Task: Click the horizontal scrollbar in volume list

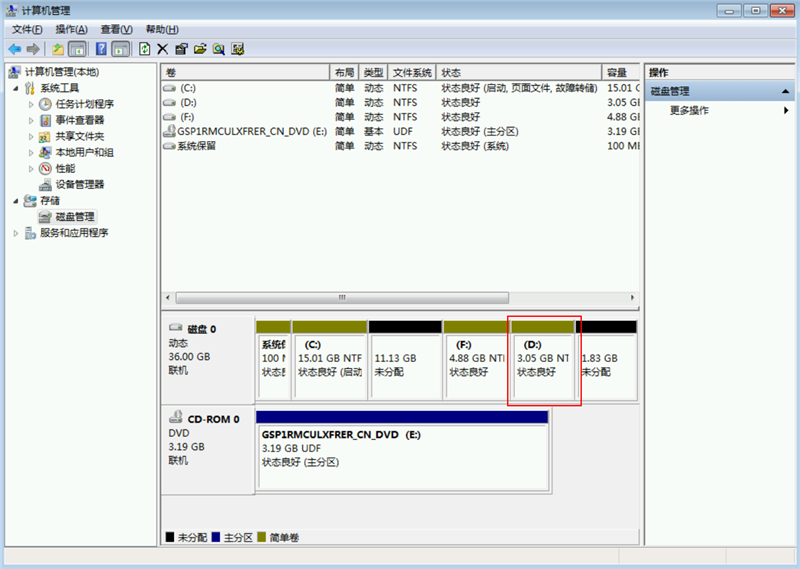Action: coord(340,297)
